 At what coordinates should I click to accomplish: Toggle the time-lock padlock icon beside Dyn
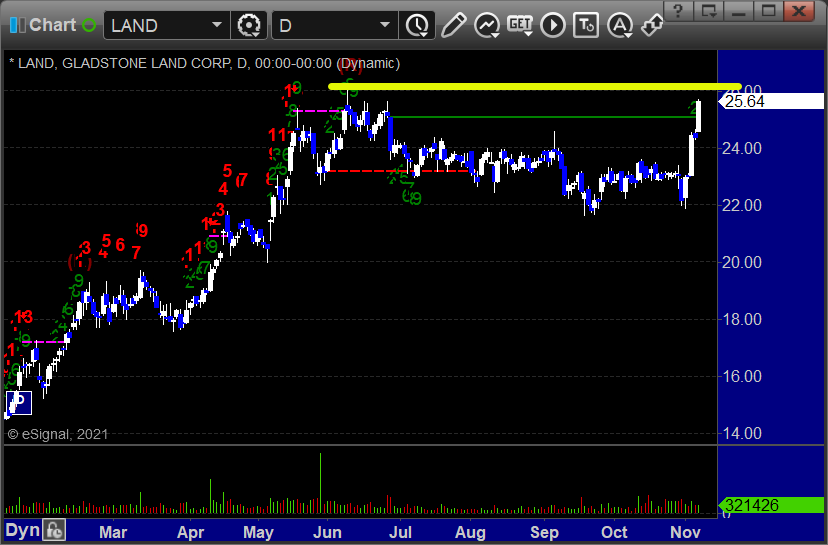(54, 530)
